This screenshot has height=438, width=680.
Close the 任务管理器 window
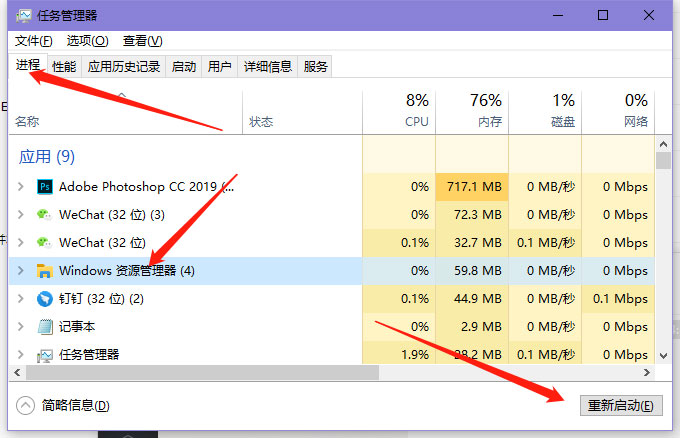pos(649,16)
